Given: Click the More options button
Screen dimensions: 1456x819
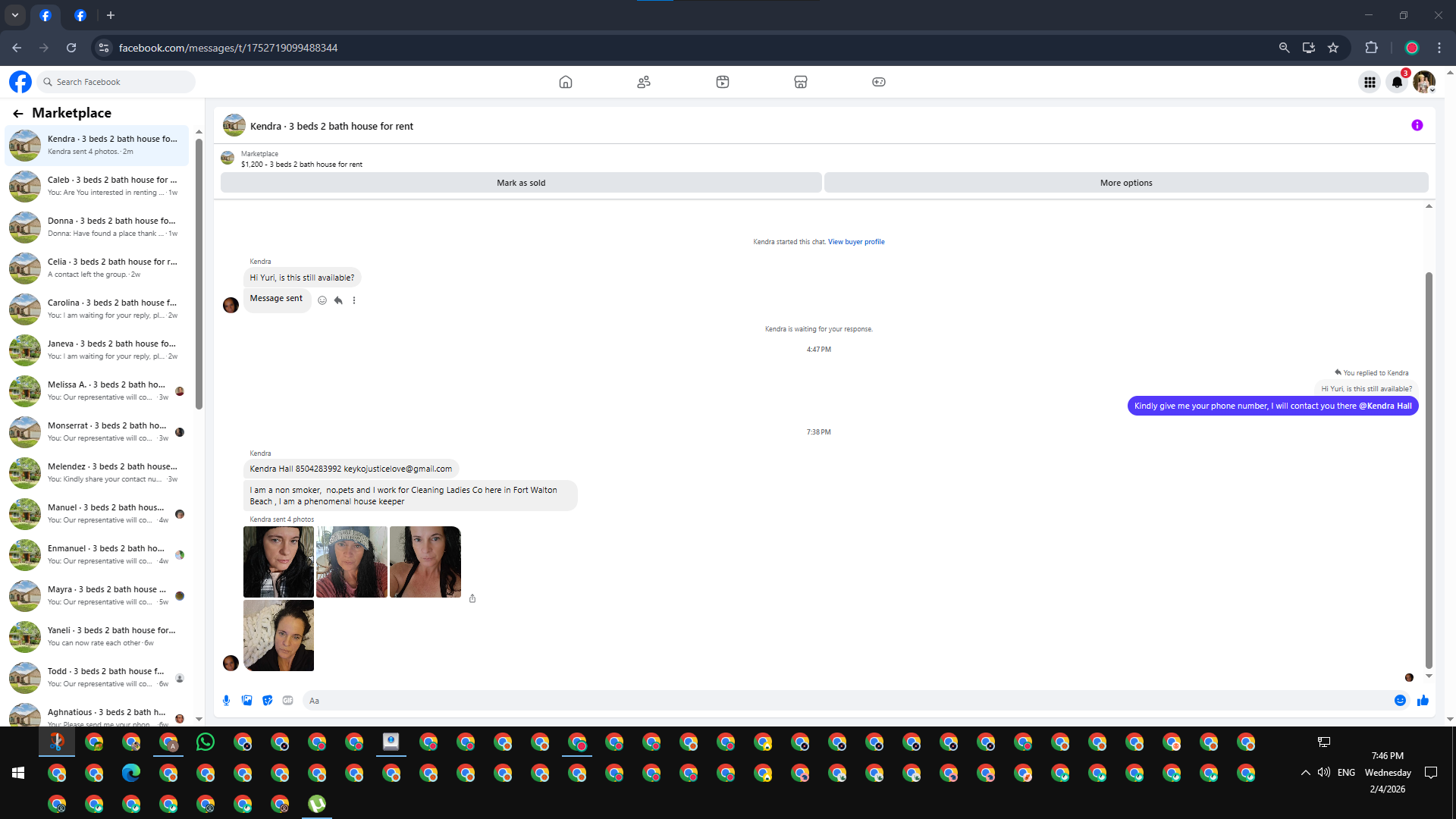Looking at the screenshot, I should point(1125,183).
